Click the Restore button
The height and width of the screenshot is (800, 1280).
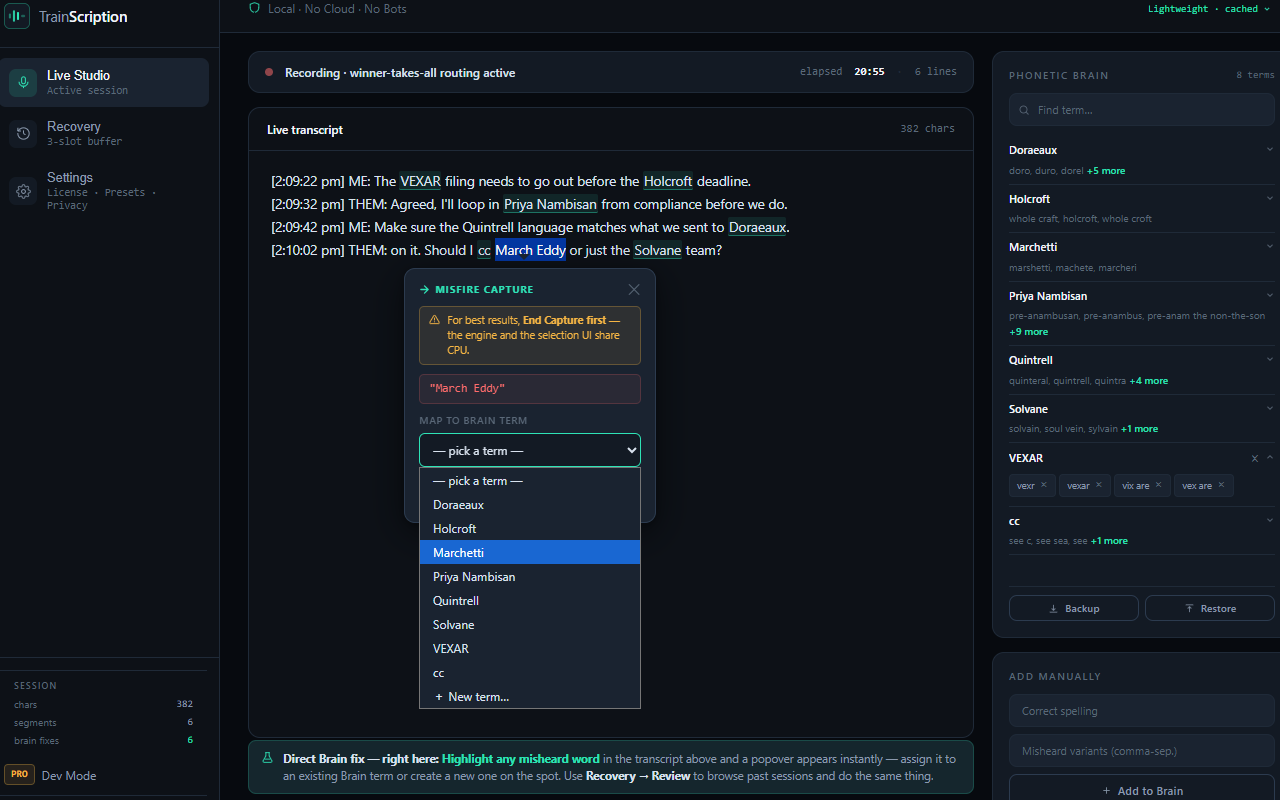click(x=1210, y=608)
